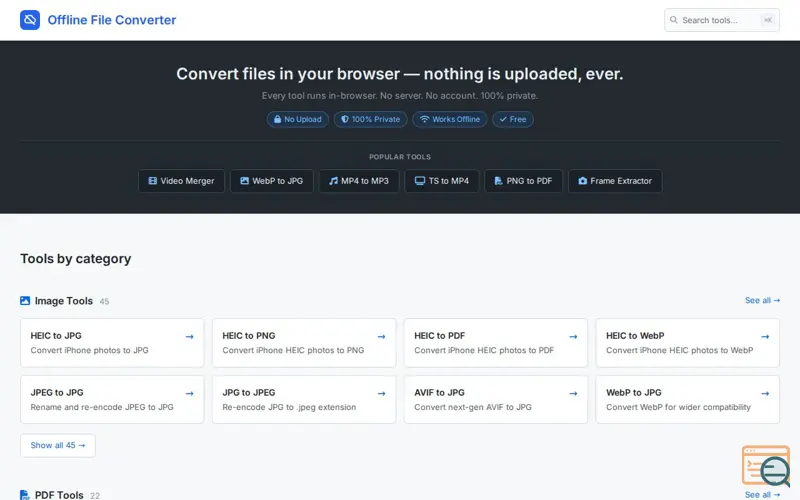This screenshot has height=500, width=800.
Task: Open the PNG to PDF popular tool
Action: (x=523, y=181)
